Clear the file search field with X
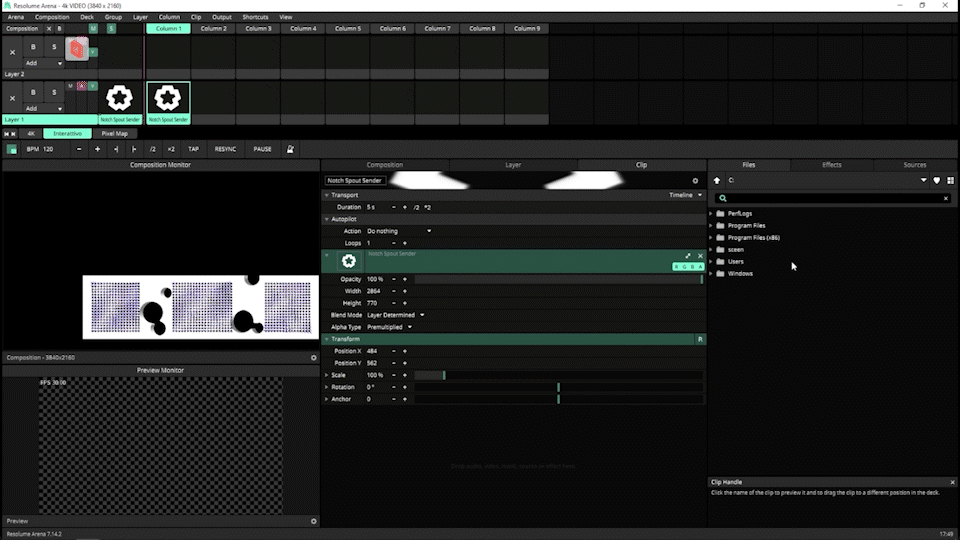Viewport: 960px width, 540px height. 946,198
